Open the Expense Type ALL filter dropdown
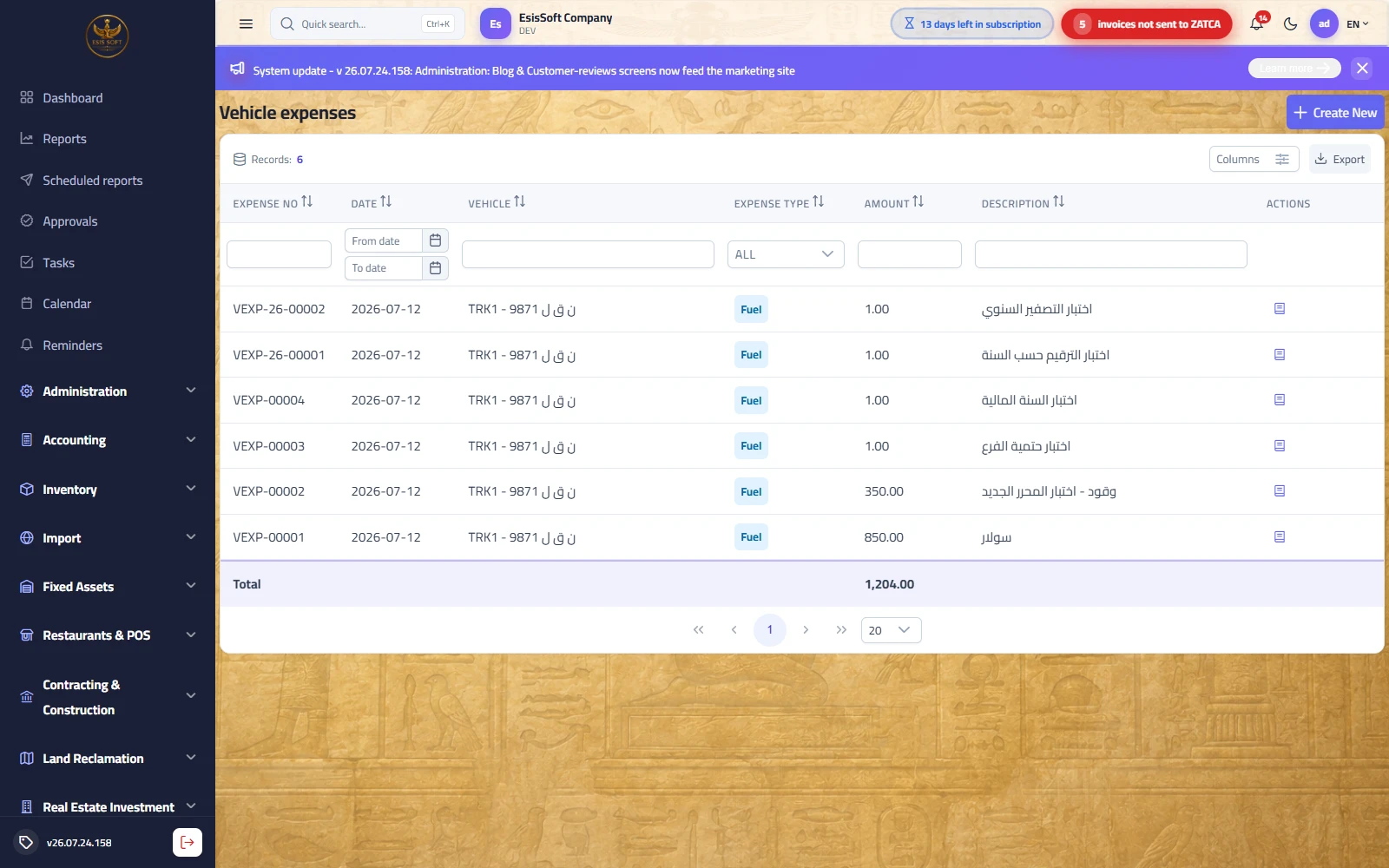Viewport: 1389px width, 868px height. tap(786, 254)
